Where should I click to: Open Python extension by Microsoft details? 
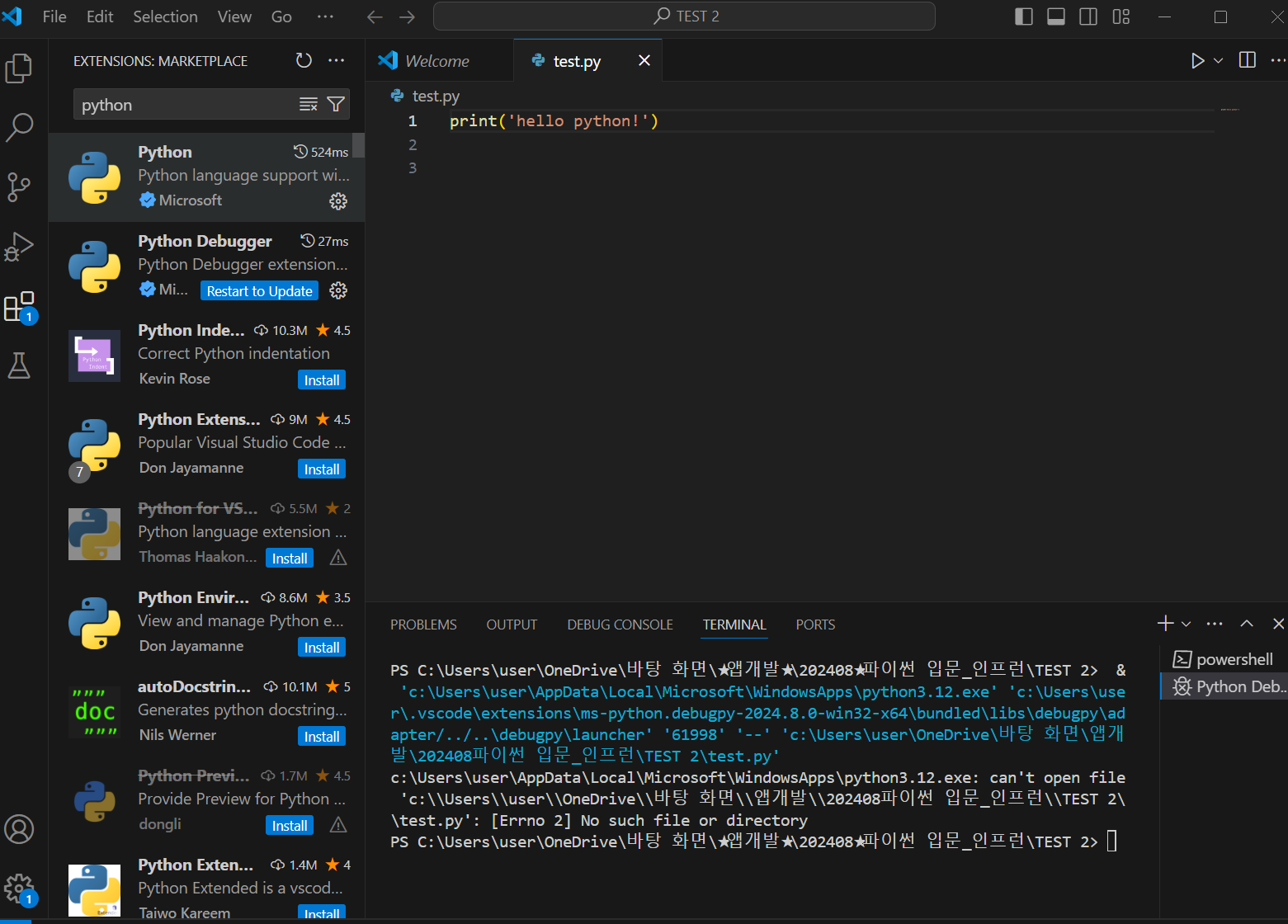coord(206,177)
